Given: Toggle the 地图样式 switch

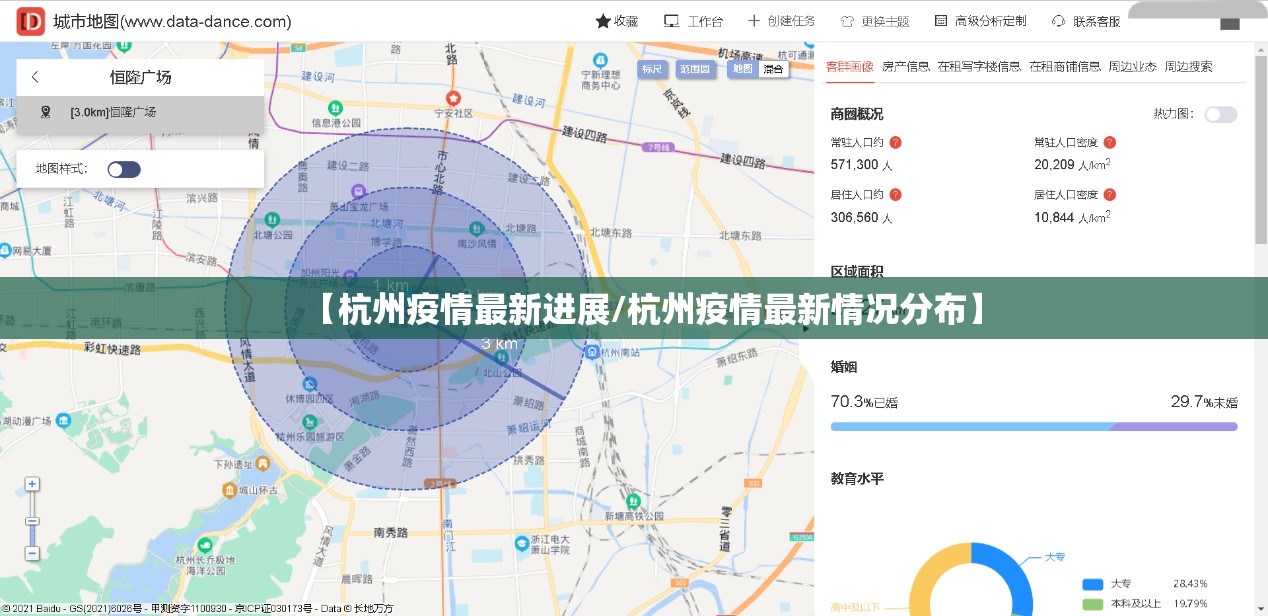Looking at the screenshot, I should coord(124,169).
